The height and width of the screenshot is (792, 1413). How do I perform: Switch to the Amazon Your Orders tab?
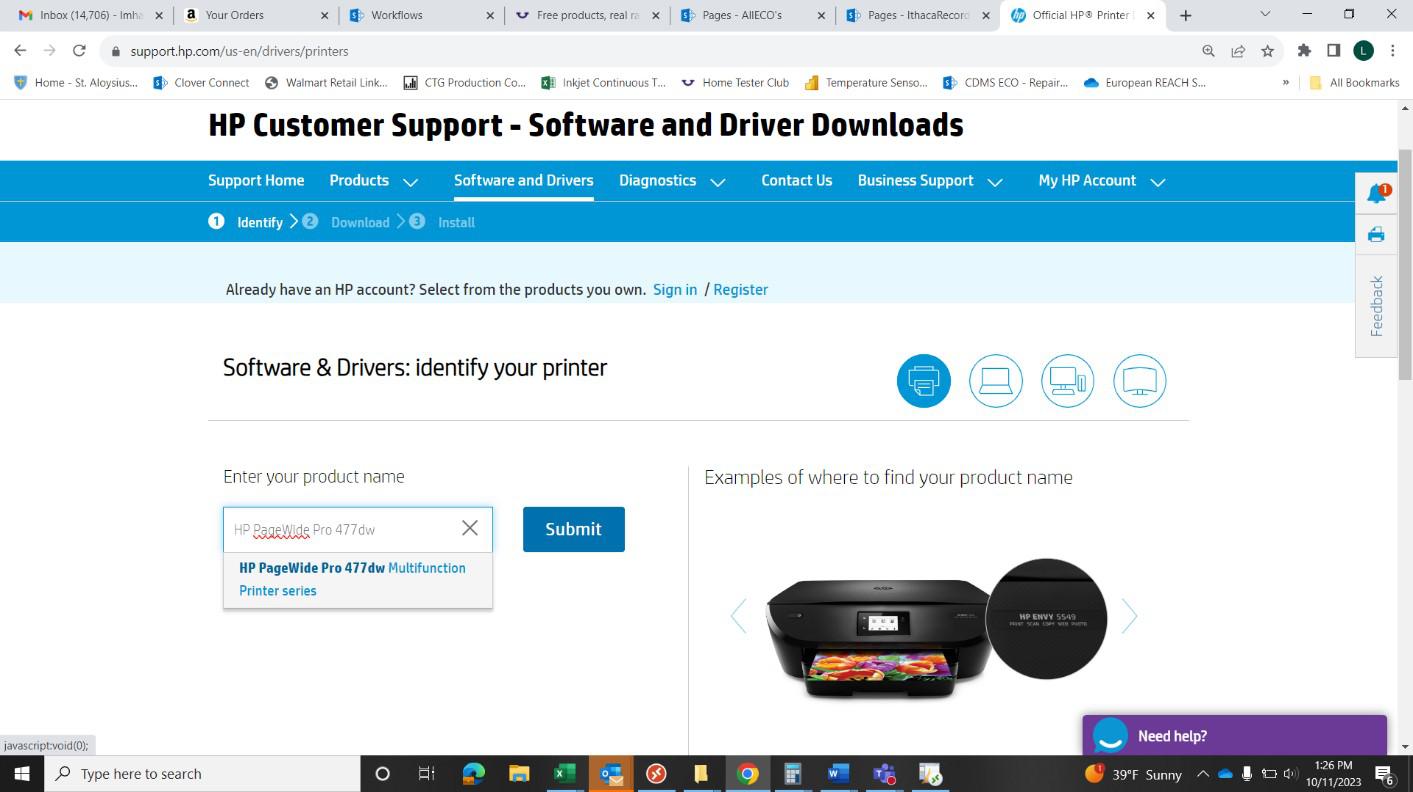255,15
